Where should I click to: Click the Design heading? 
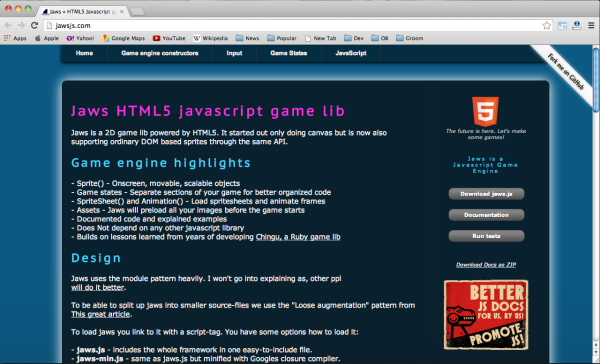96,258
